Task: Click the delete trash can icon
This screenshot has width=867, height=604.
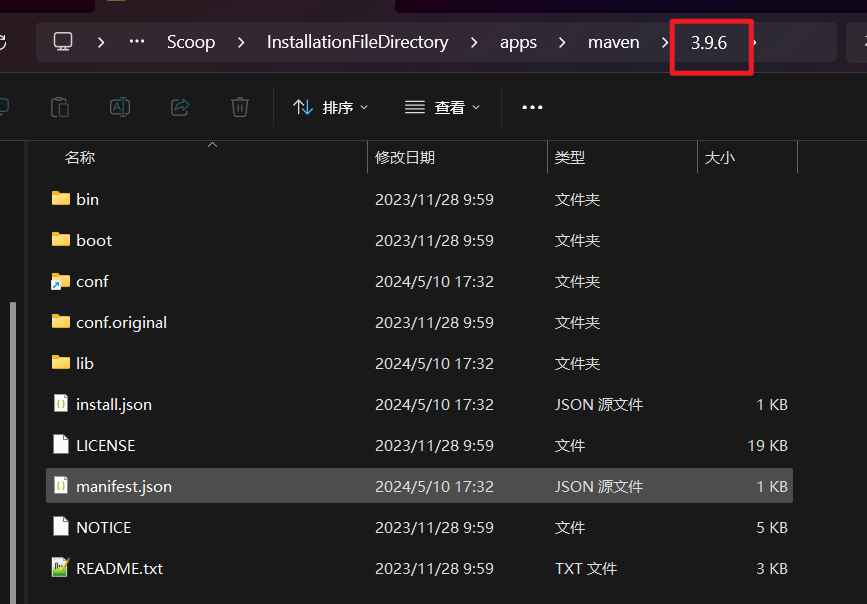Action: [x=240, y=107]
